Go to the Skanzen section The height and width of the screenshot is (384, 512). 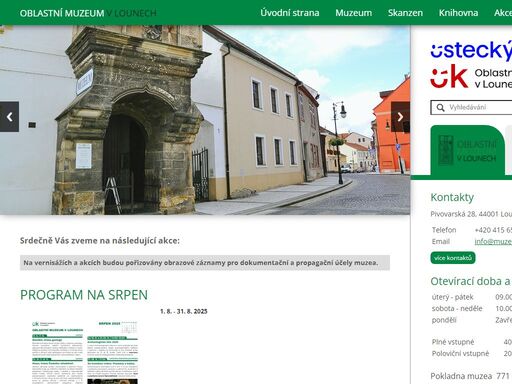click(x=405, y=13)
